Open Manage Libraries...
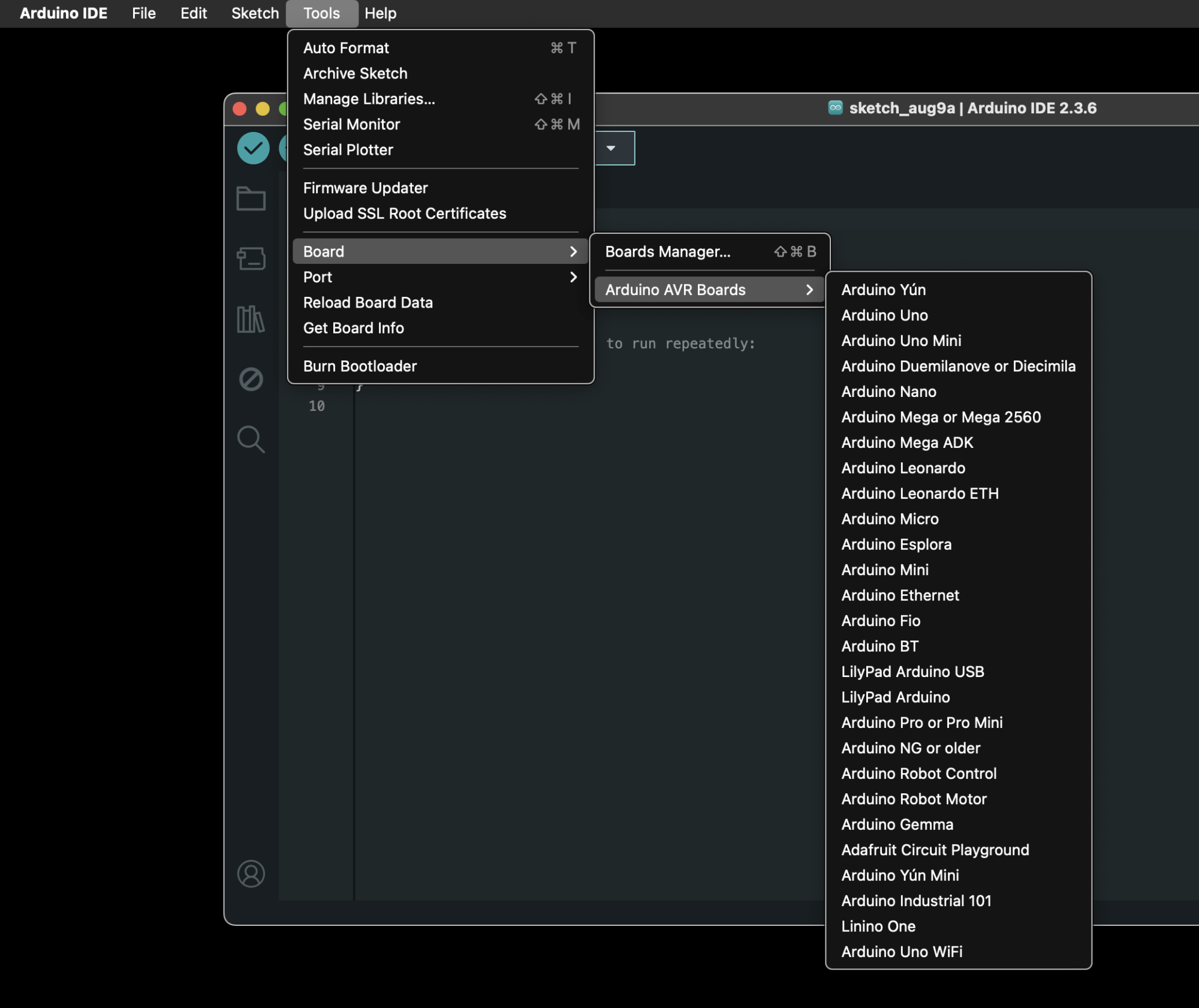Image resolution: width=1199 pixels, height=1008 pixels. point(440,99)
